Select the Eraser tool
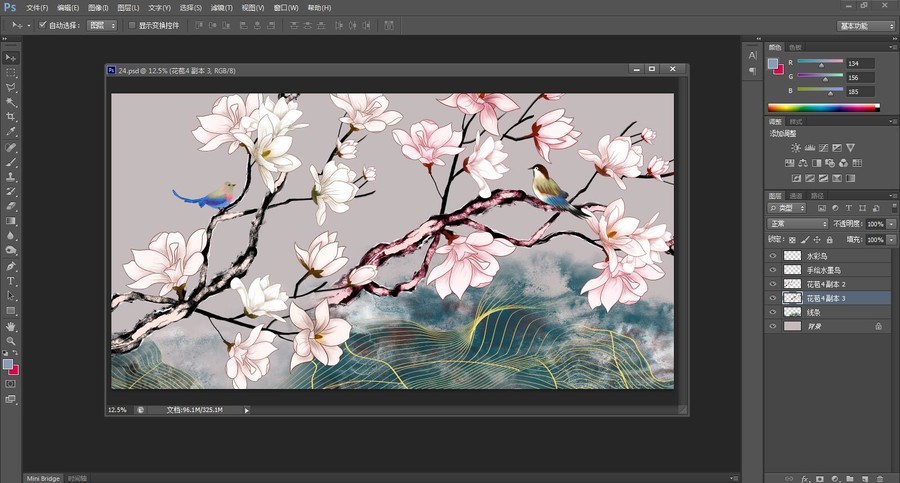 11,206
